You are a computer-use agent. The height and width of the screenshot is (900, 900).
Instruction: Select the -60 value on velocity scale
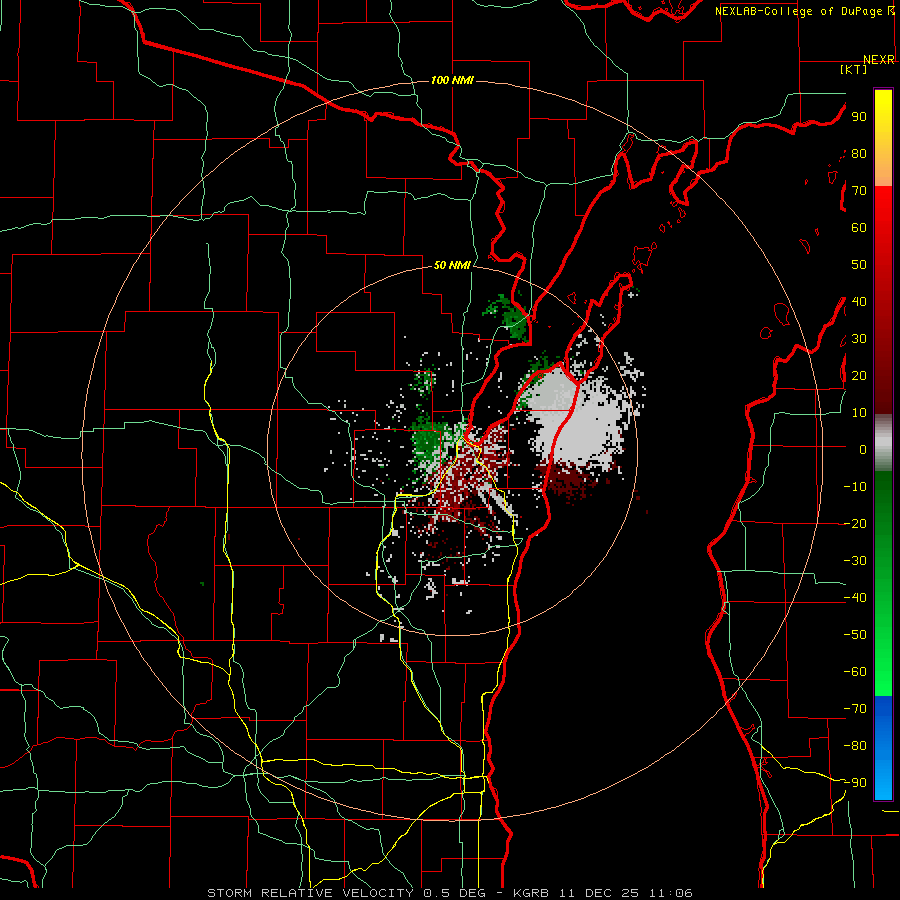pos(855,672)
